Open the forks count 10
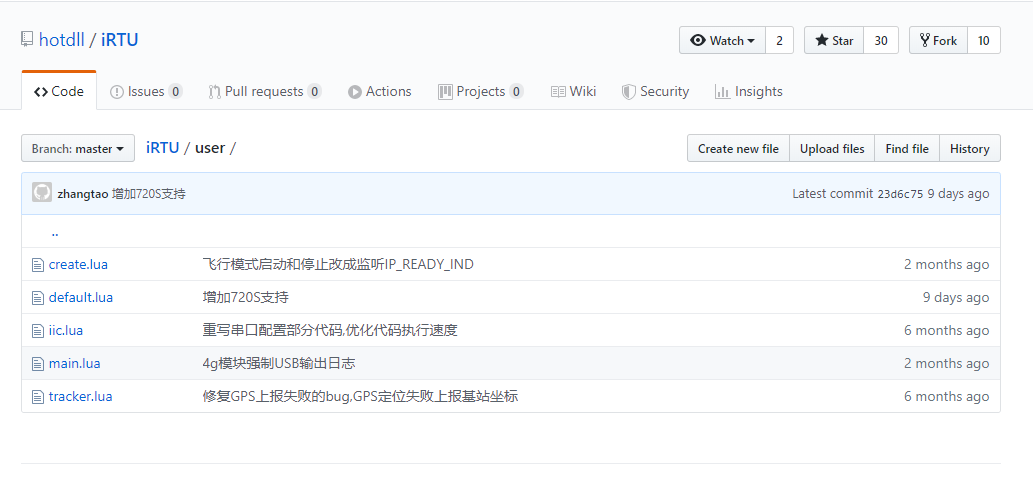The image size is (1033, 481). (x=984, y=40)
